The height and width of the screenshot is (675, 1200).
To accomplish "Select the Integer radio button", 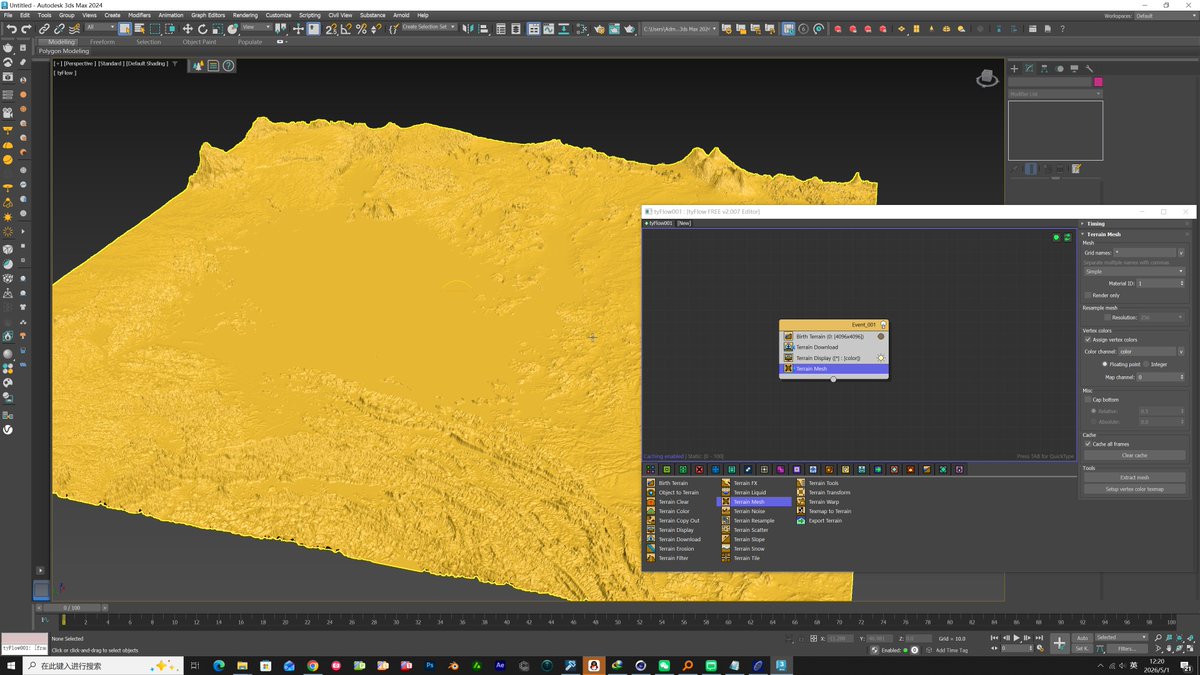I will (1146, 364).
